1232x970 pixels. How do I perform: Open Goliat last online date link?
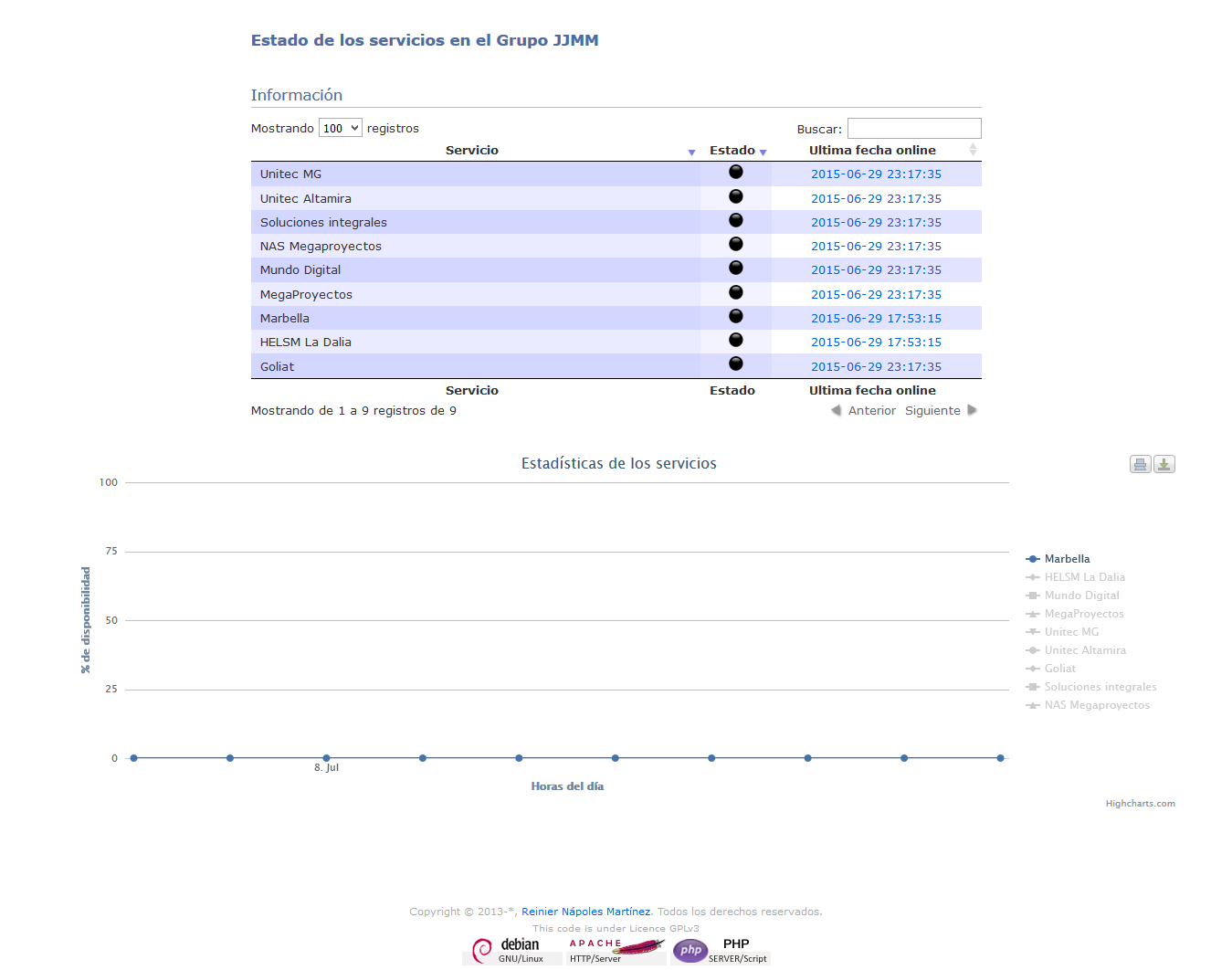[x=876, y=367]
